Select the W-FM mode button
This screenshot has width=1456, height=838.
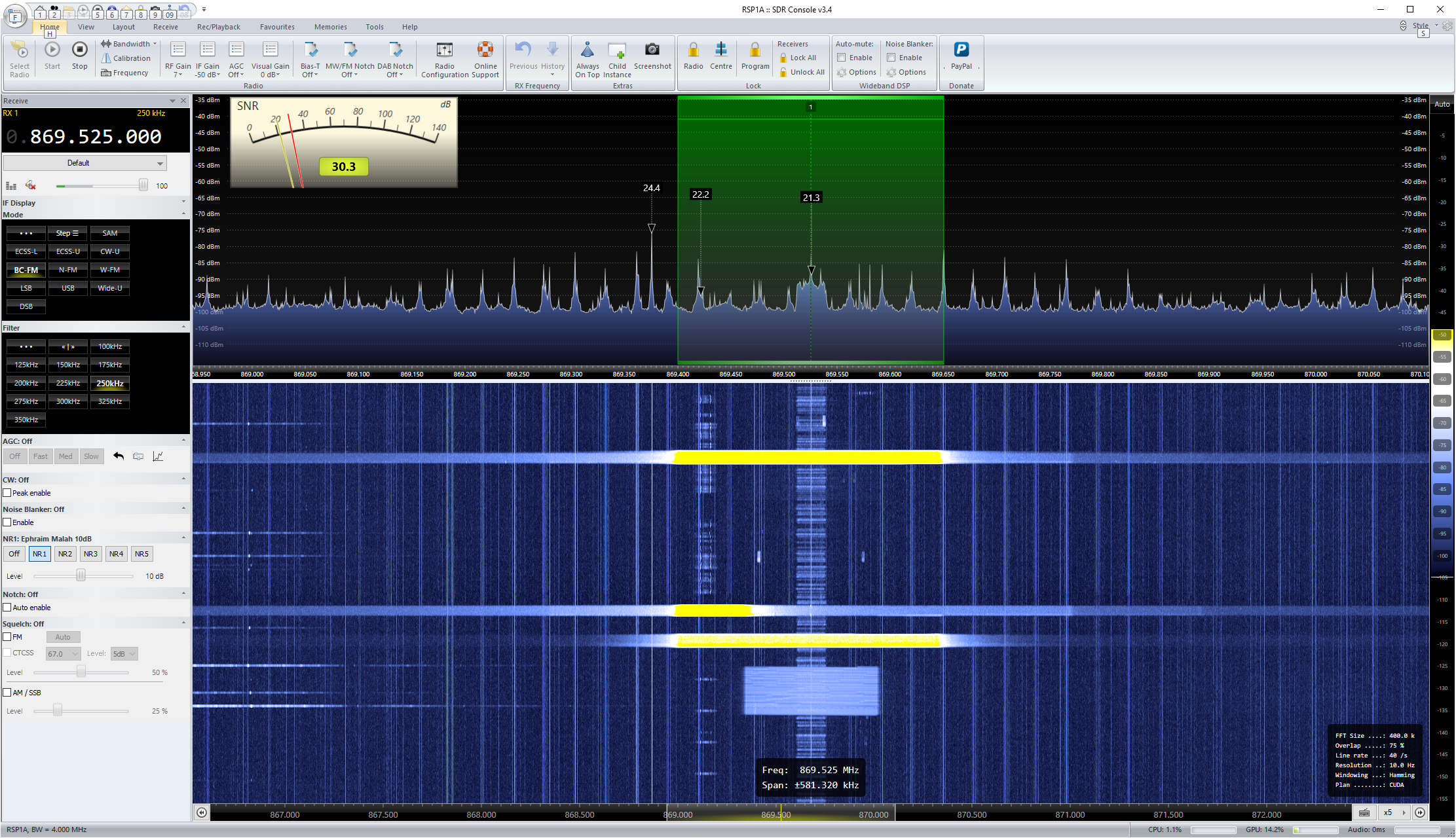(110, 270)
